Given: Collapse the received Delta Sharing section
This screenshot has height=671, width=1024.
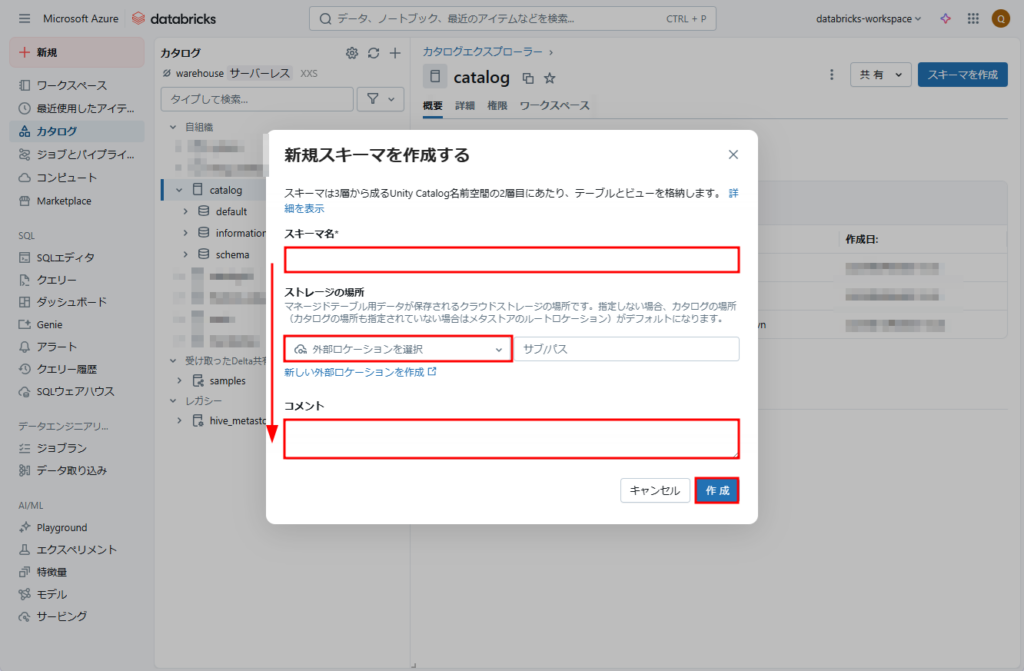Looking at the screenshot, I should pos(173,361).
